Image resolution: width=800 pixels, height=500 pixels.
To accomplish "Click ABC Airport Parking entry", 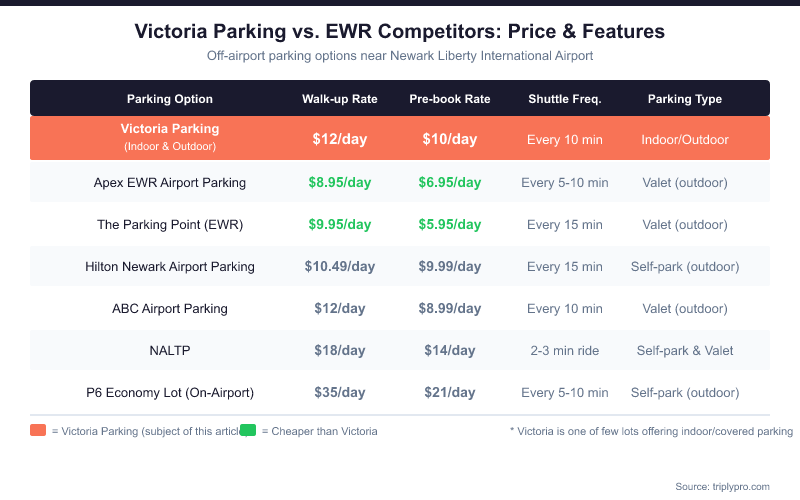I will pyautogui.click(x=169, y=309).
